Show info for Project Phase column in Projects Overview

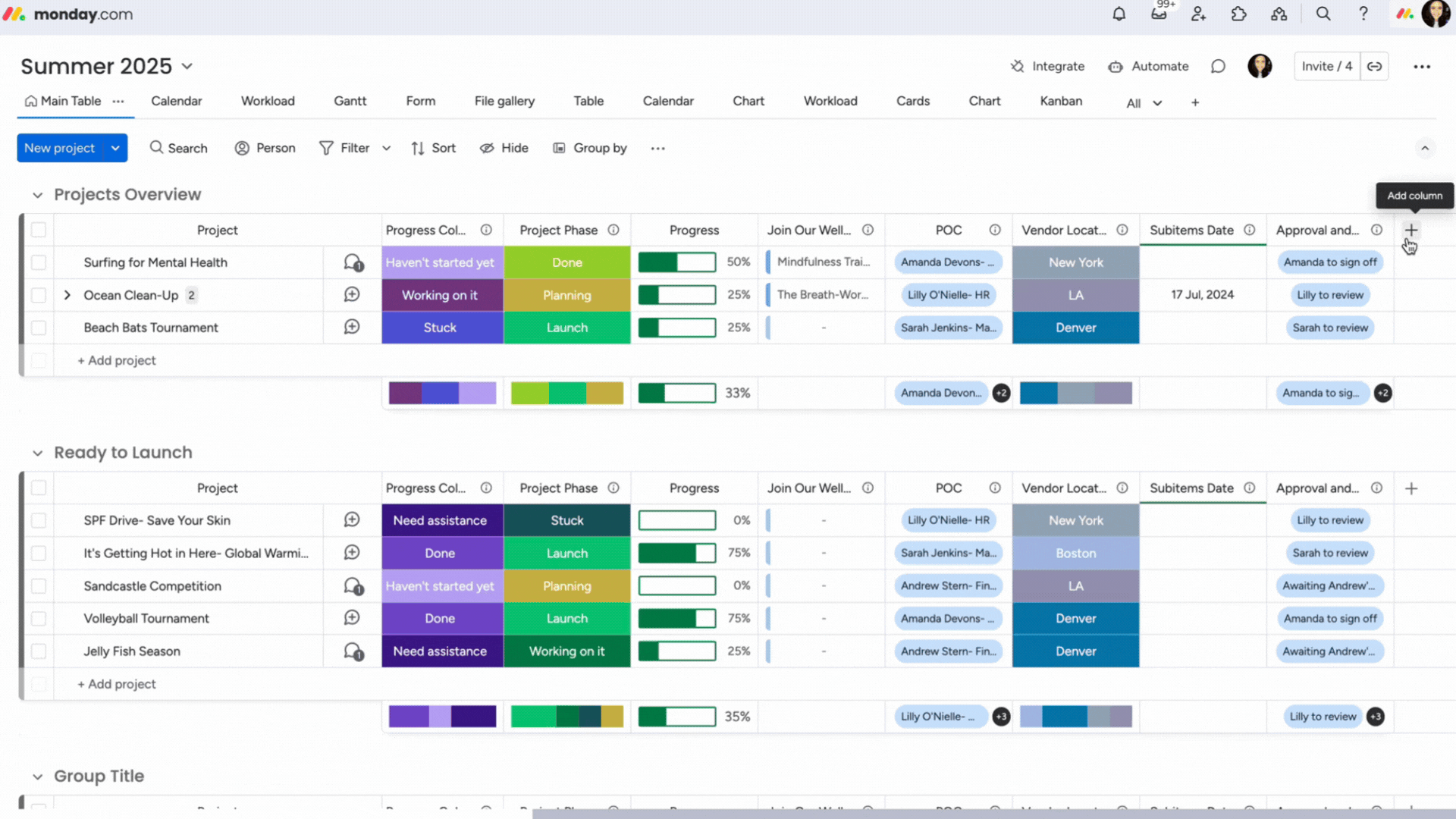click(613, 230)
